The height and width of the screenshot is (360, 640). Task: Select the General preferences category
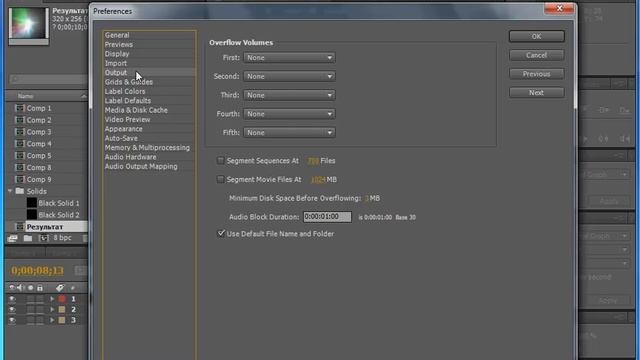pyautogui.click(x=117, y=35)
